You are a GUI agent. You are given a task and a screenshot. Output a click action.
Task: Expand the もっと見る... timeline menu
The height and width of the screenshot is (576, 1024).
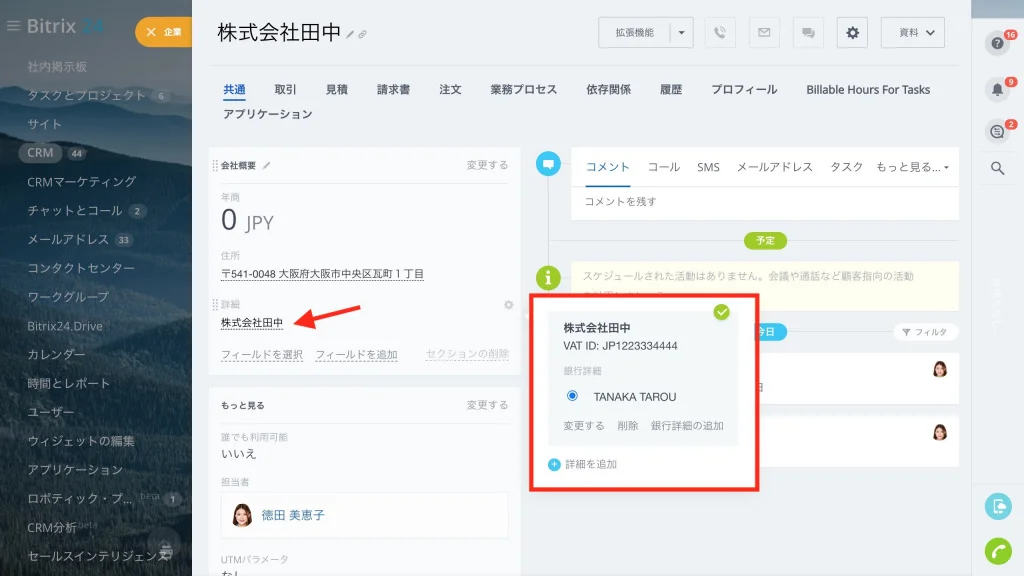click(x=912, y=167)
